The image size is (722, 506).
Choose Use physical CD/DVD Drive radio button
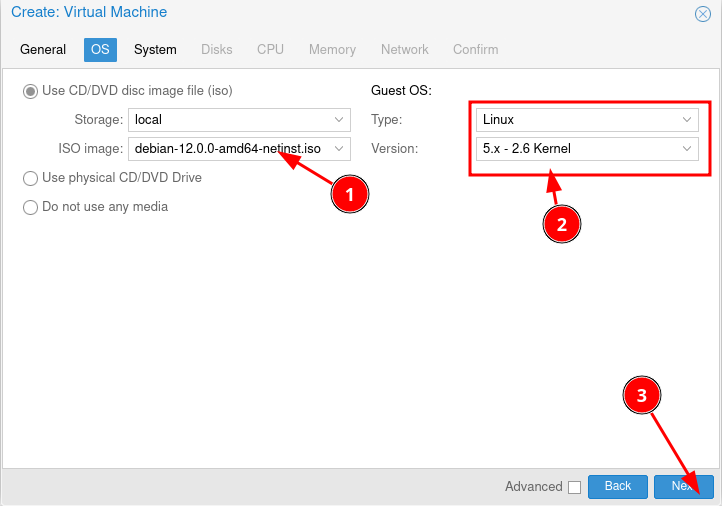30,178
